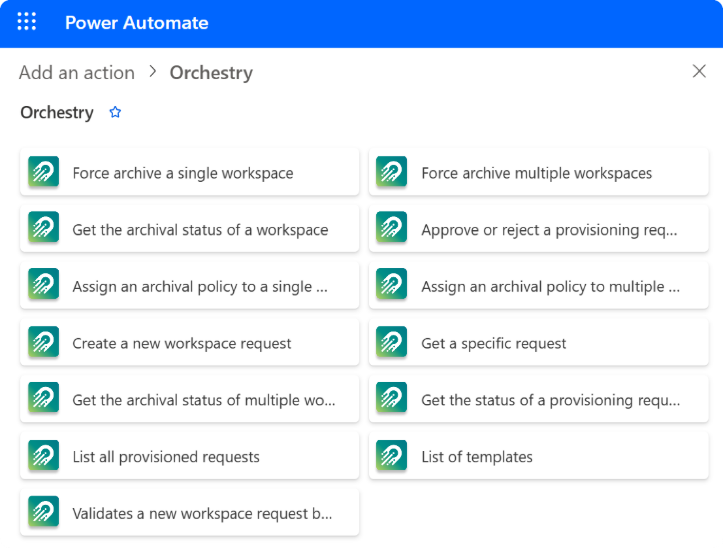Click icon beside Get the status of provisioning request

(x=391, y=398)
